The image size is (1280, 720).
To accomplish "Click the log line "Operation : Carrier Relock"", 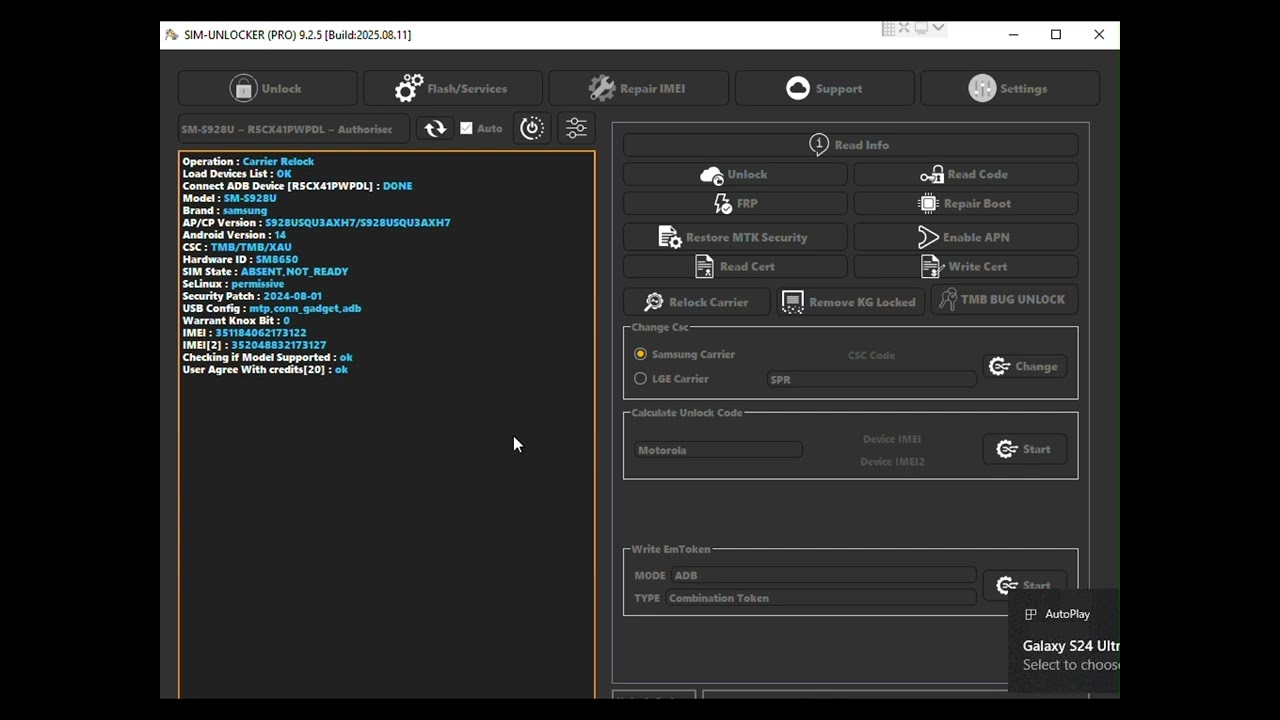I will [248, 161].
